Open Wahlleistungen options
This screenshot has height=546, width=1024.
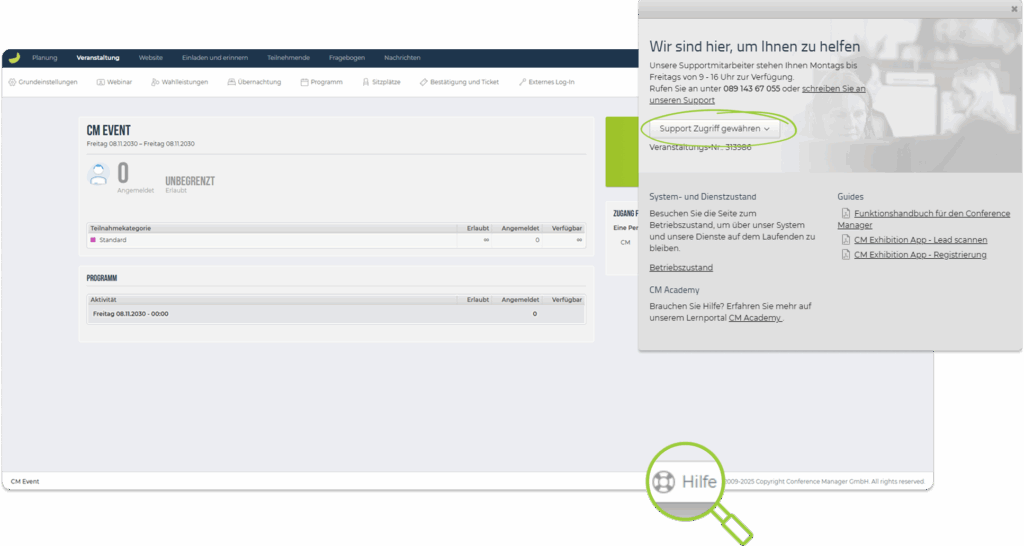click(180, 82)
